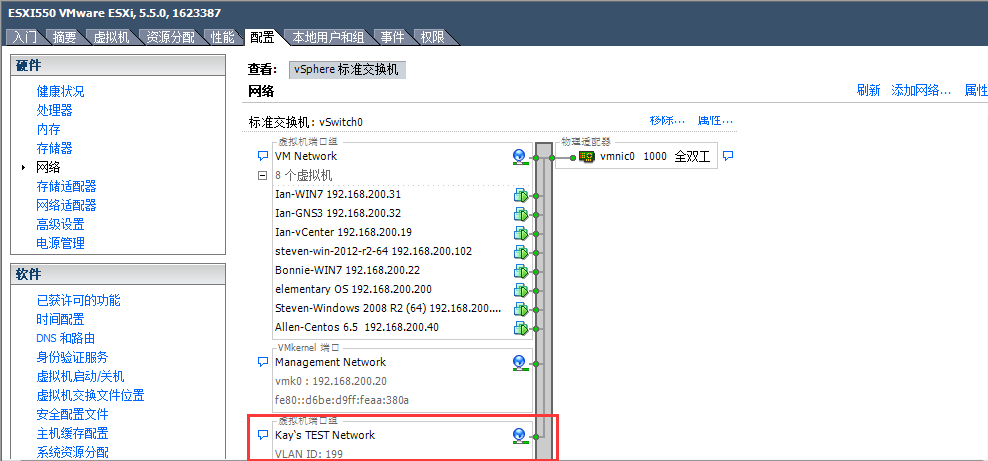Screen dimensions: 988x461
Task: Click the 属性 link next to 添加网络
Action: (x=976, y=90)
